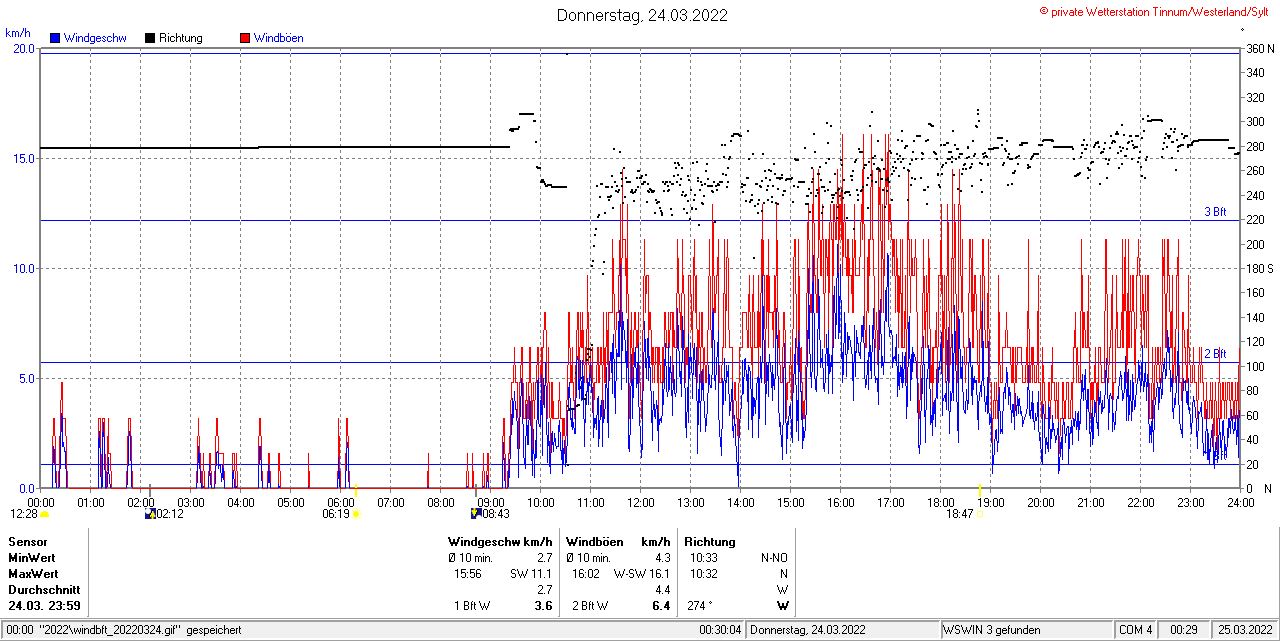Click the 15.0 value on the left axis

tap(24, 158)
